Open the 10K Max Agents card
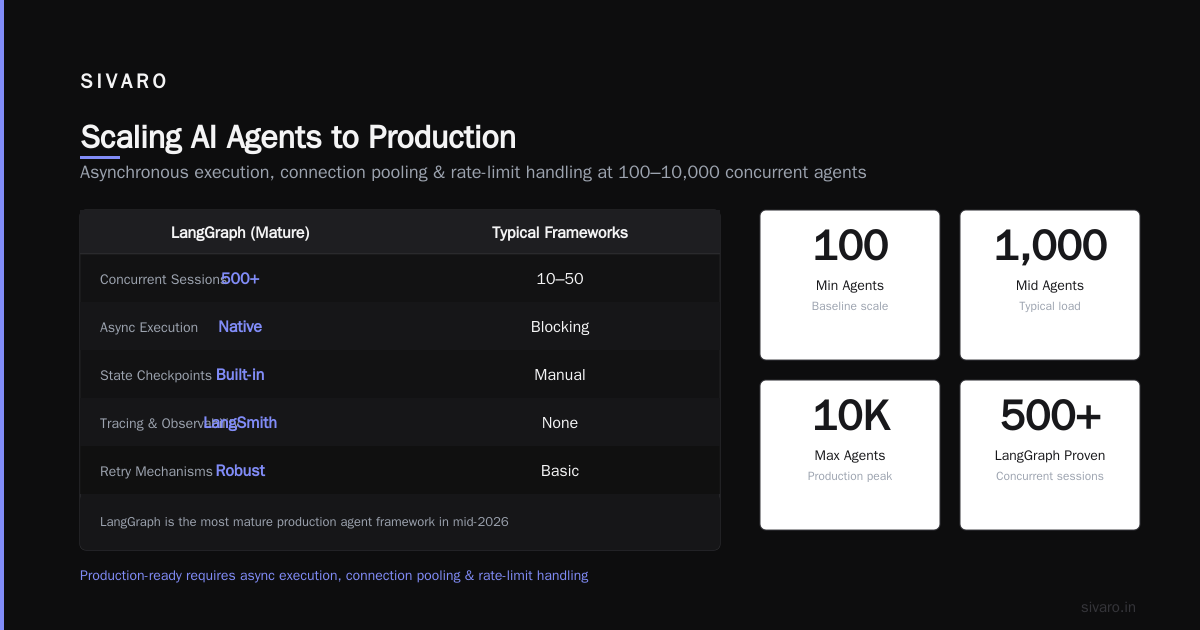1200x630 pixels. [x=850, y=455]
